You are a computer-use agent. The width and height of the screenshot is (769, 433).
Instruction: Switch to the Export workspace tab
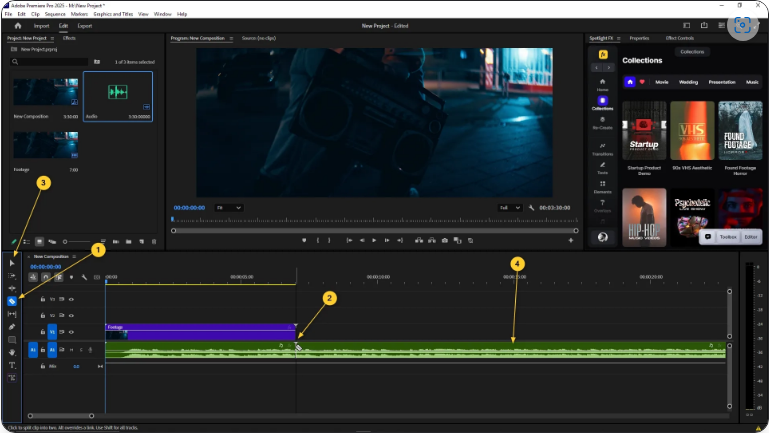[x=85, y=26]
